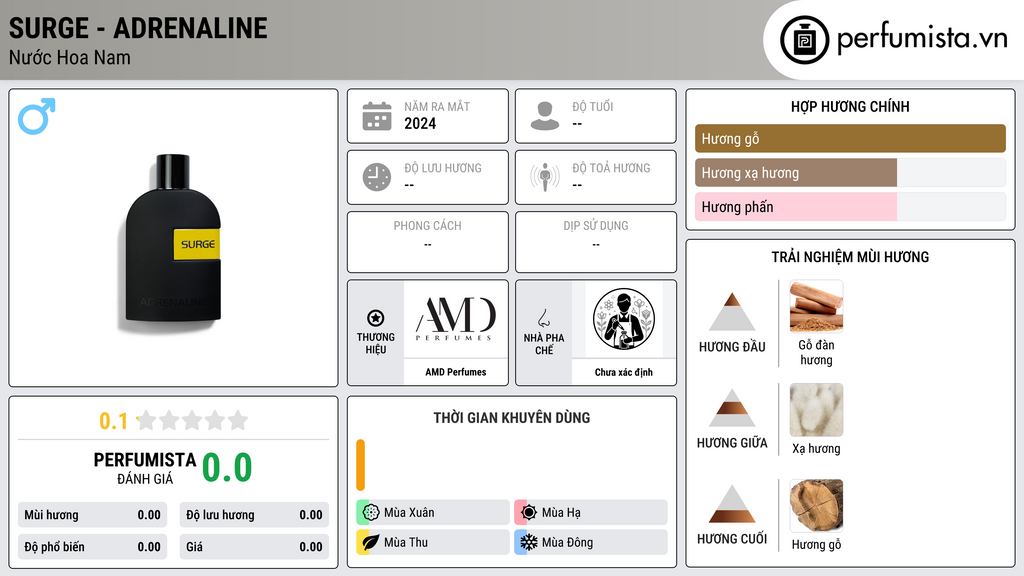Click the sillage icon beside Độ toả hương

545,177
